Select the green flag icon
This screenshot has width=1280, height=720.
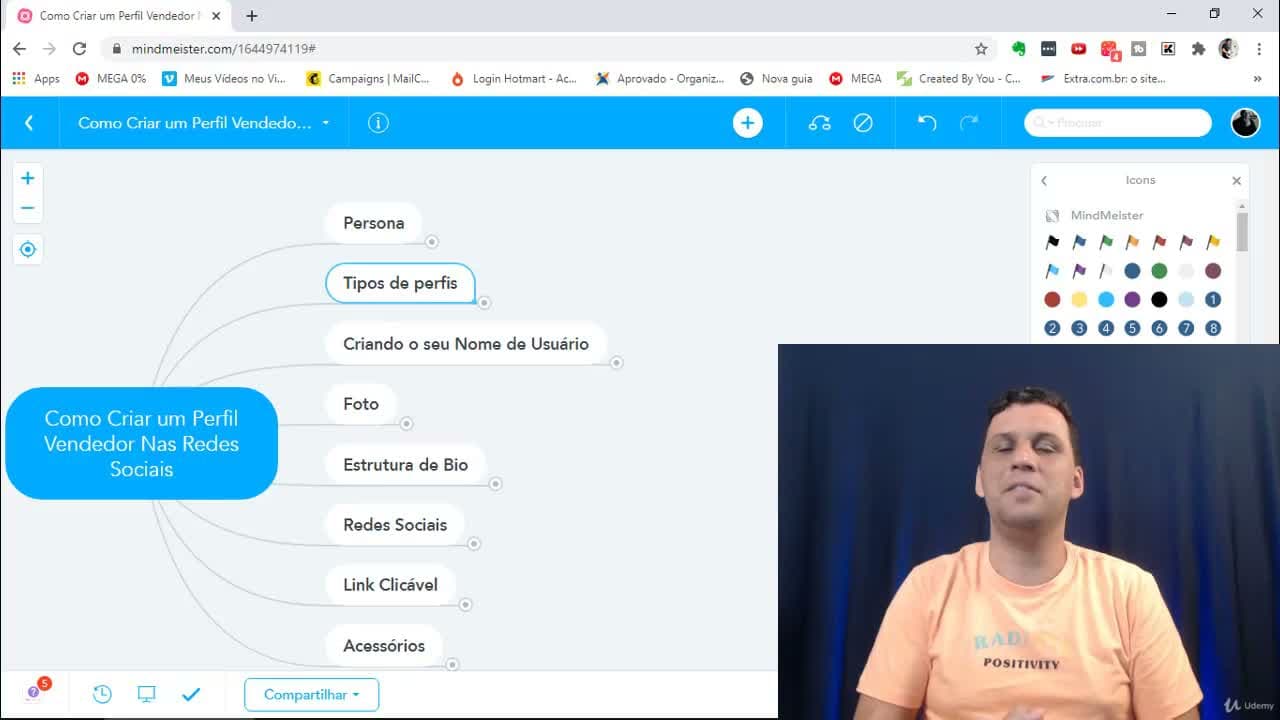point(1106,242)
